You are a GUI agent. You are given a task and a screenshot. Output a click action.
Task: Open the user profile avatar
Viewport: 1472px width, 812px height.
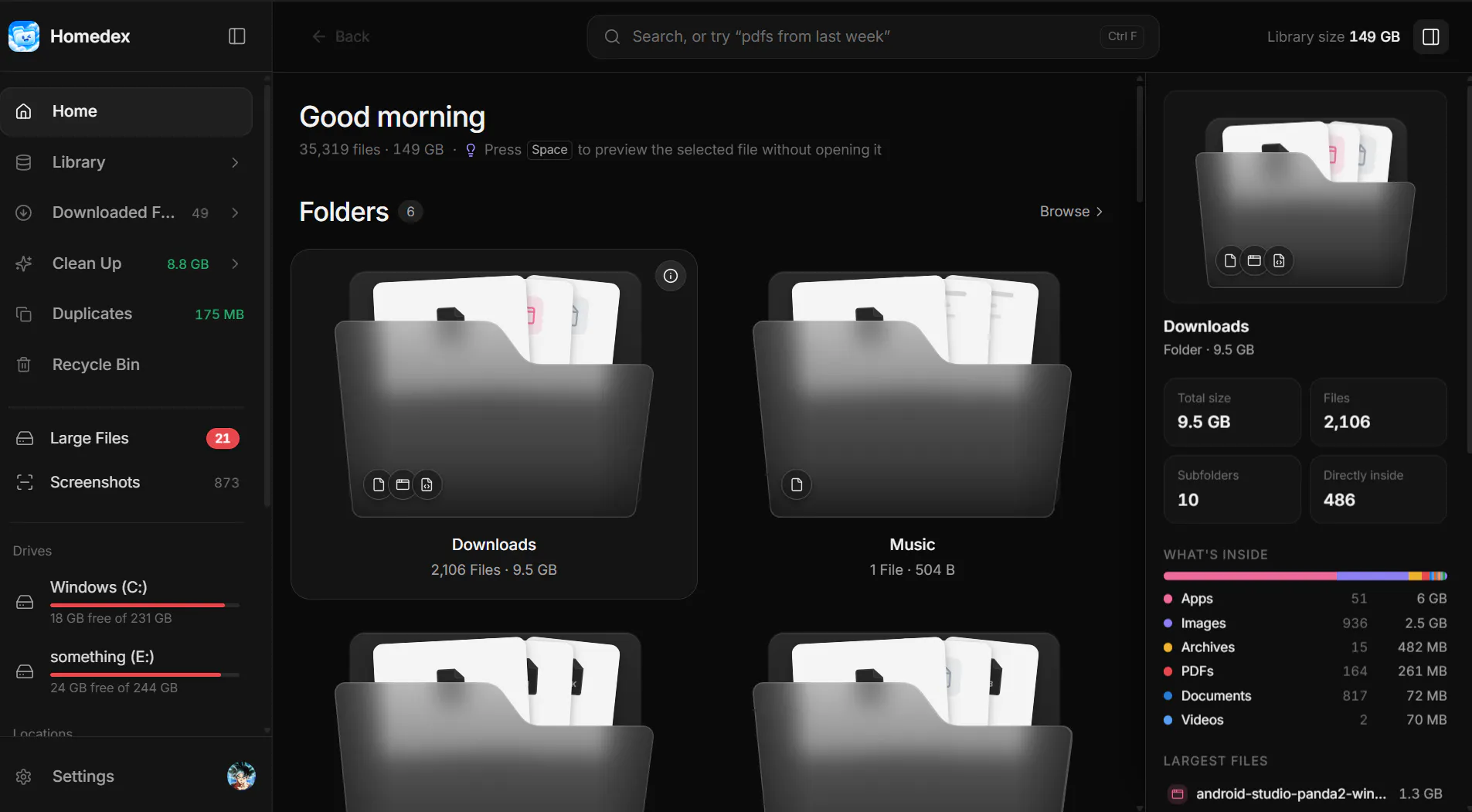click(241, 776)
